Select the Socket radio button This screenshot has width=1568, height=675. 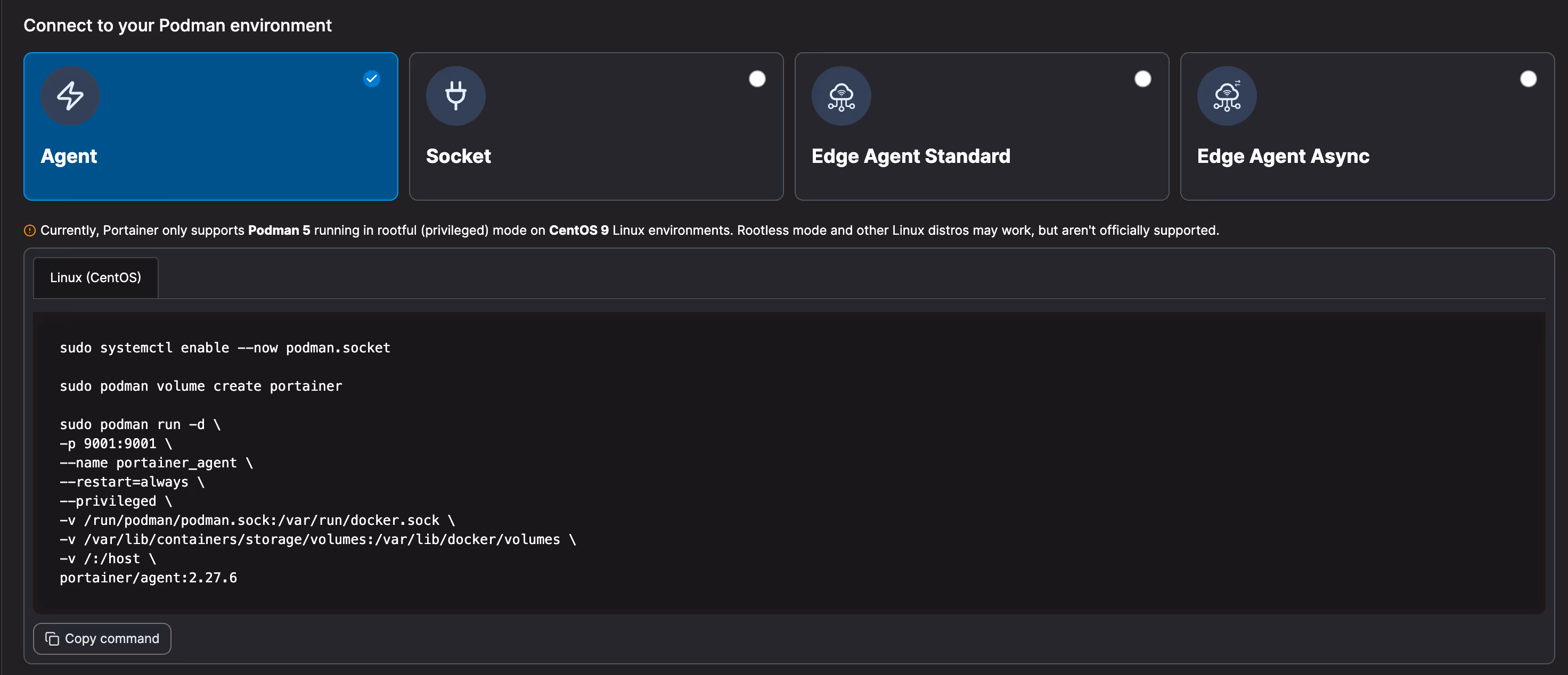coord(757,79)
